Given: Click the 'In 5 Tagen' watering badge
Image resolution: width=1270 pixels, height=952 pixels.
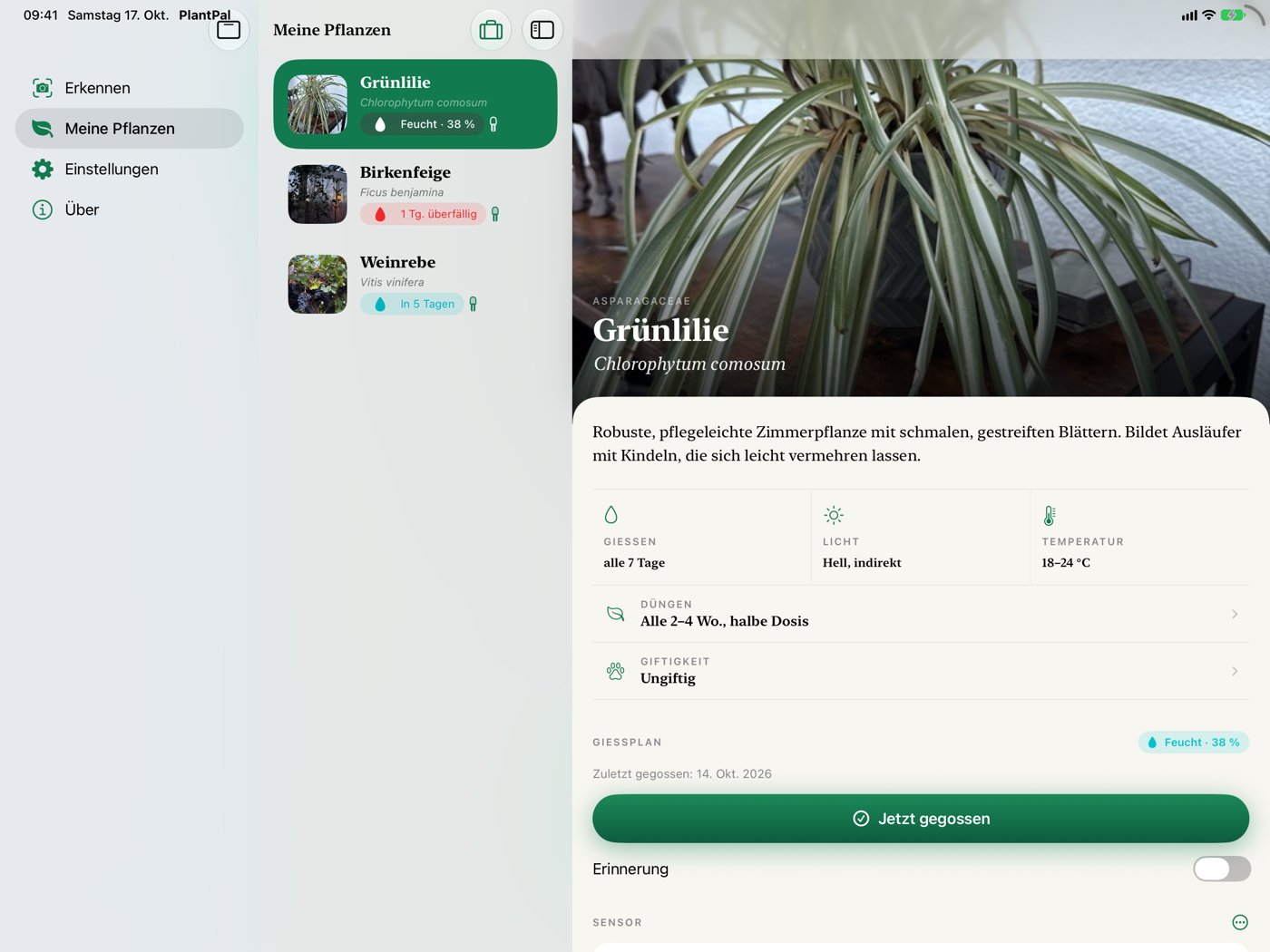Looking at the screenshot, I should click(413, 304).
